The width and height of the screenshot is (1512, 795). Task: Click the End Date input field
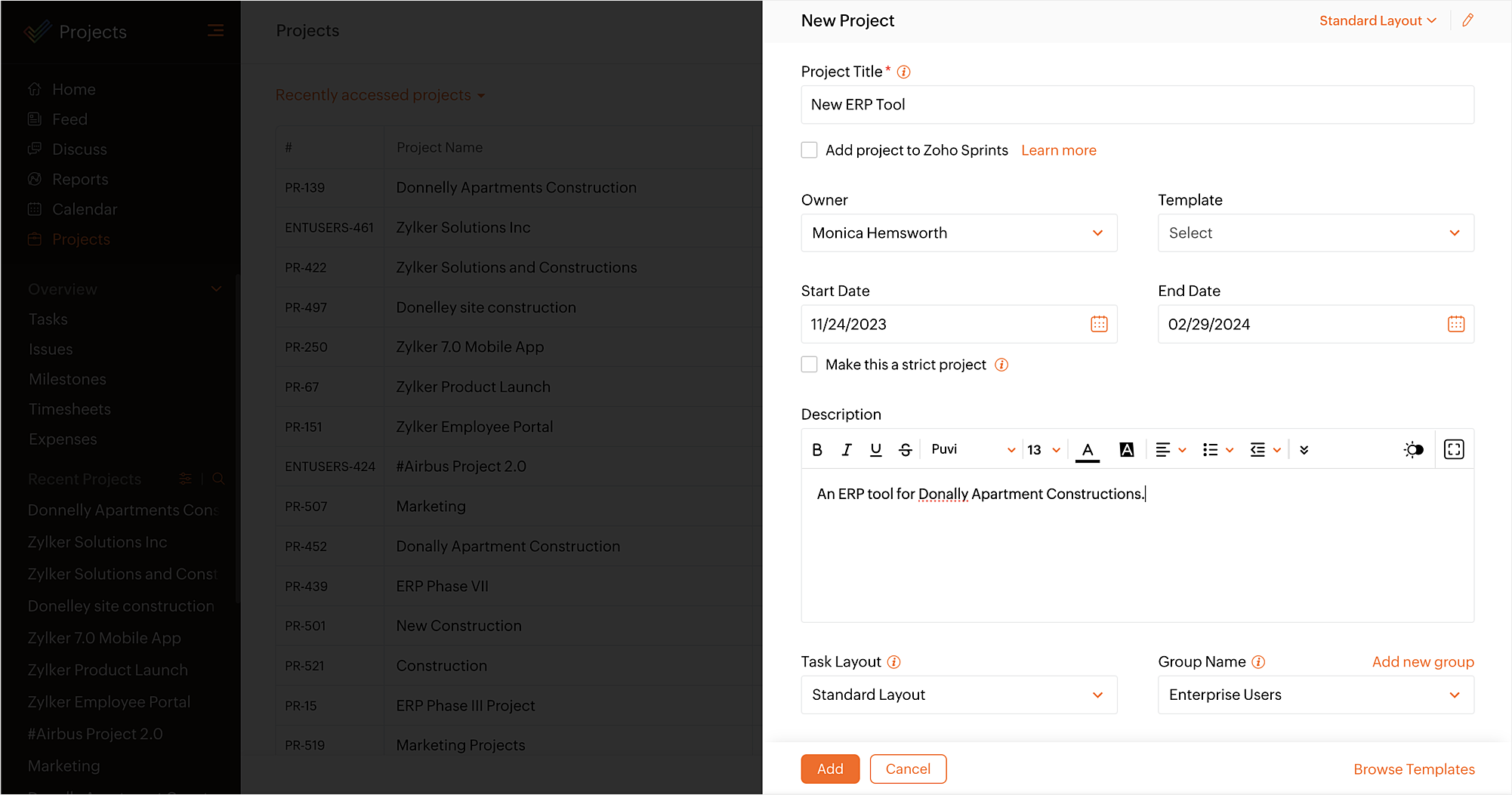1316,324
